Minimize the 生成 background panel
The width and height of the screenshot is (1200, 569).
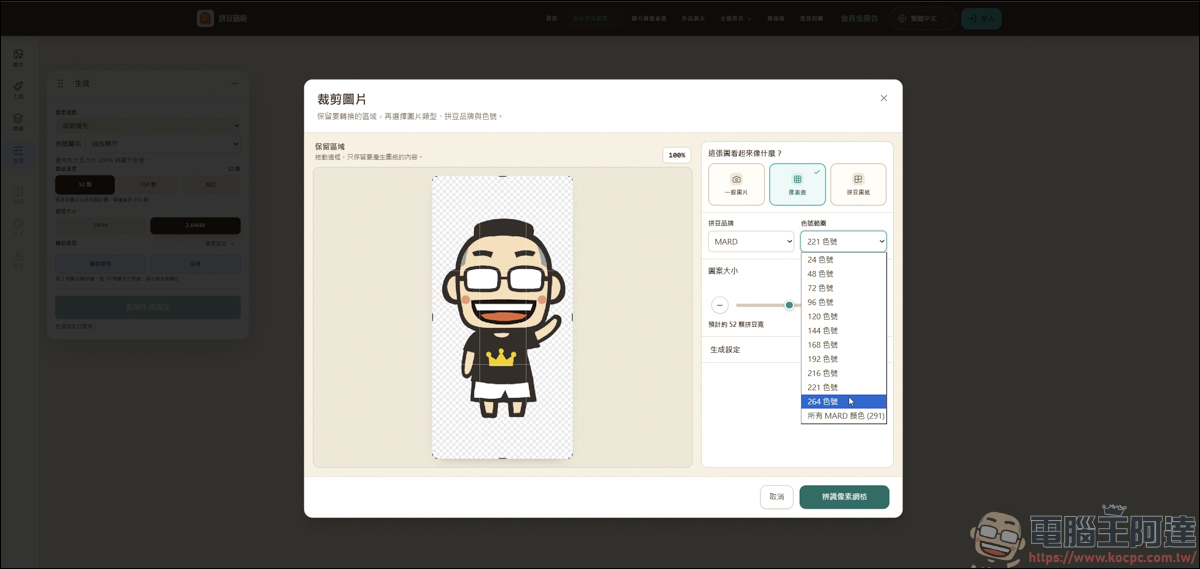235,83
